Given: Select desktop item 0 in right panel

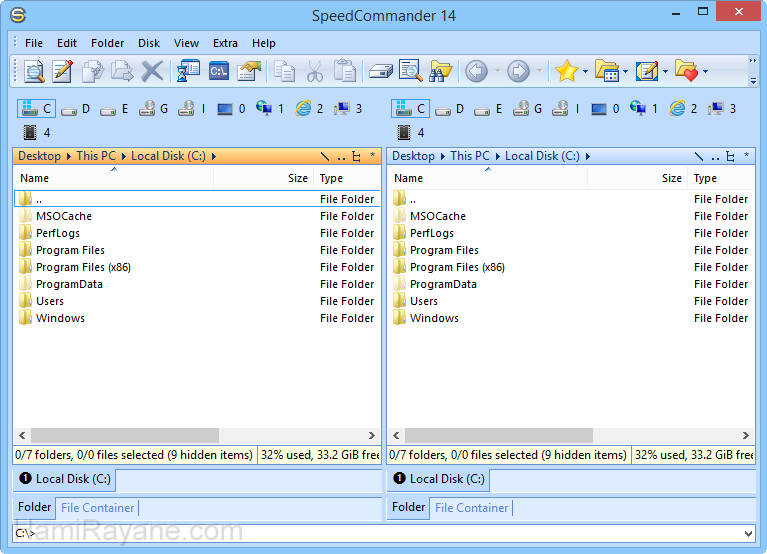Looking at the screenshot, I should coord(605,109).
